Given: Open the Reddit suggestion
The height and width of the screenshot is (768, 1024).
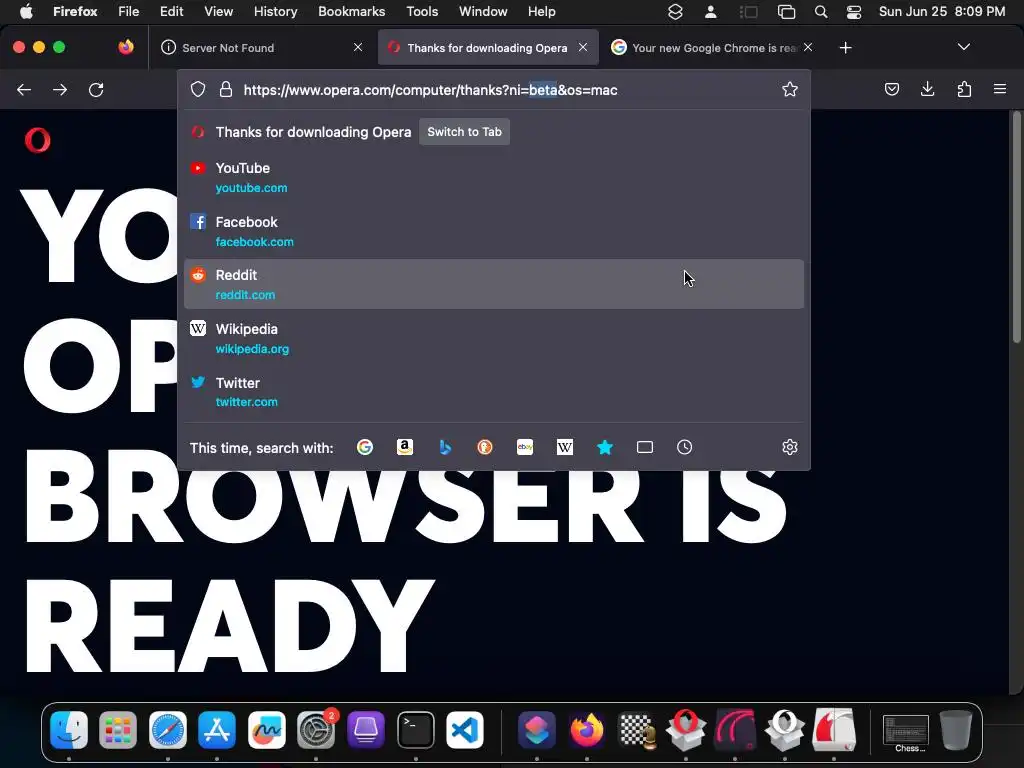Looking at the screenshot, I should 494,284.
